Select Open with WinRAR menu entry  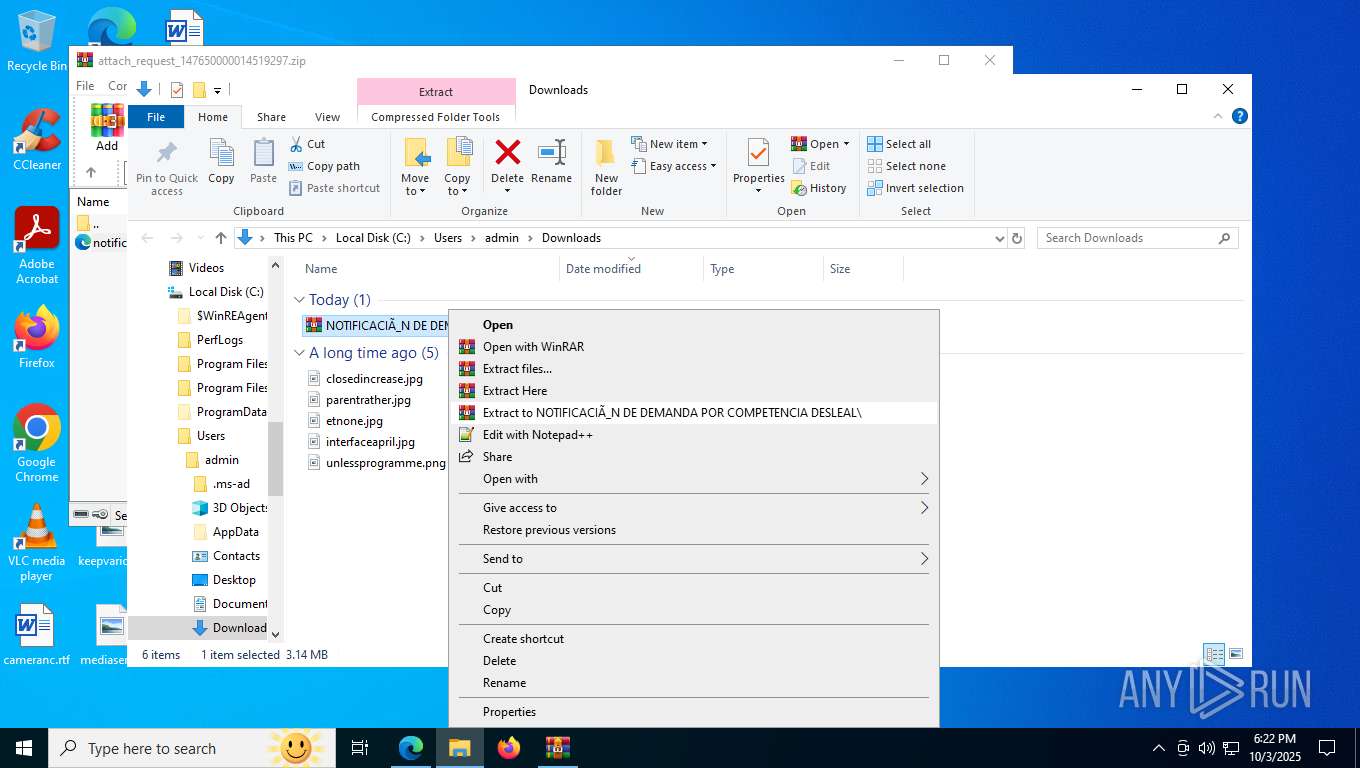point(693,347)
